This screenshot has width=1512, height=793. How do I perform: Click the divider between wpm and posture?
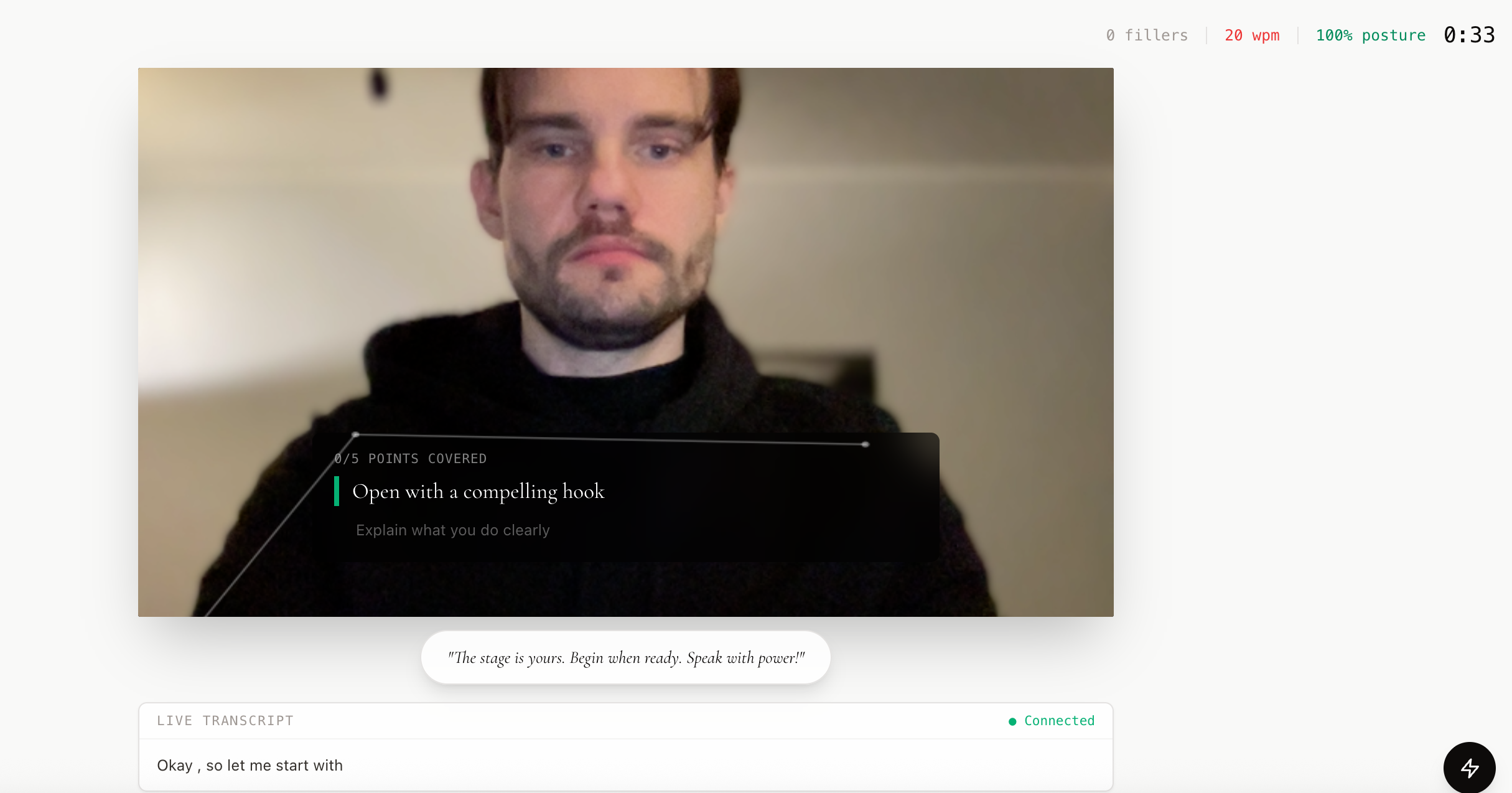[x=1298, y=35]
